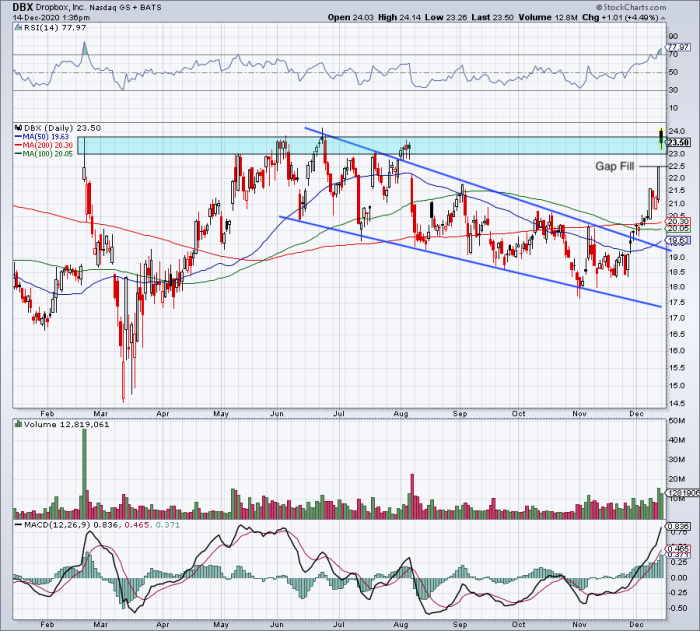Select the MA(200) red legend marker
The width and height of the screenshot is (700, 631).
pyautogui.click(x=18, y=144)
